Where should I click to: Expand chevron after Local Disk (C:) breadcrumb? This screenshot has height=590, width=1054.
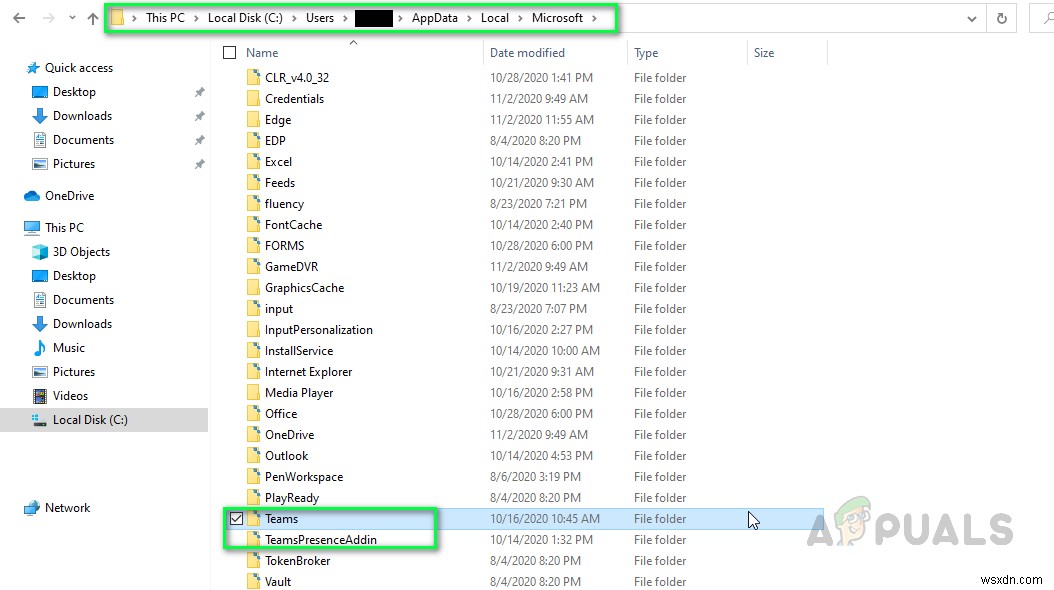[294, 18]
